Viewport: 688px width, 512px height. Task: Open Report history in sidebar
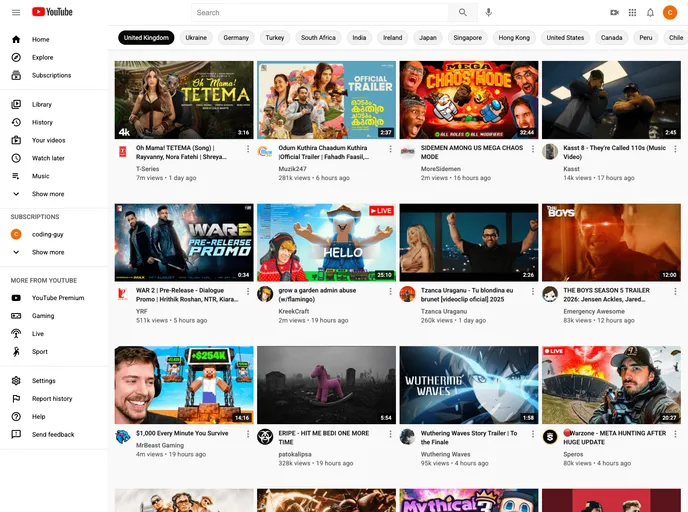click(x=54, y=399)
